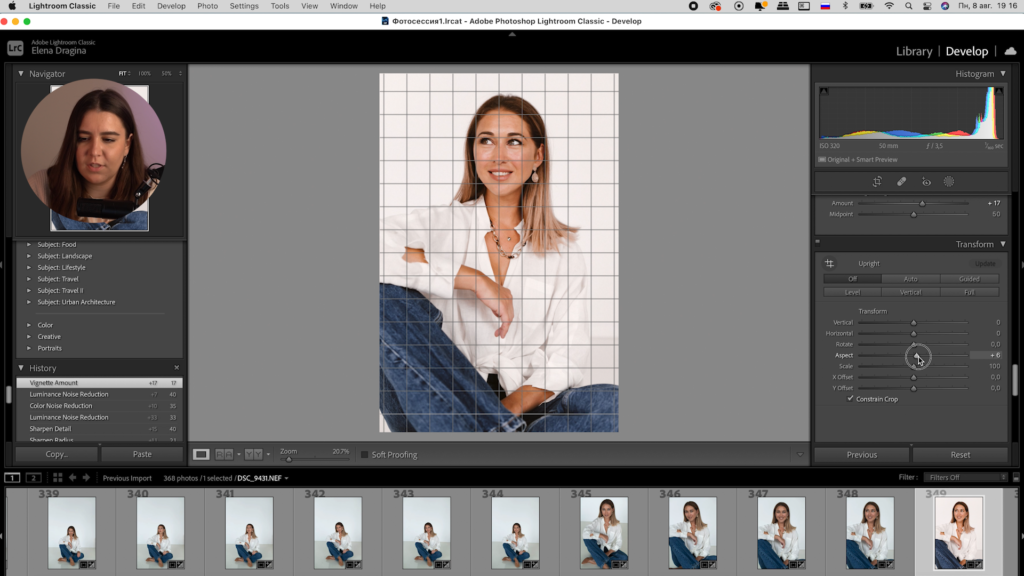The image size is (1024, 576).
Task: Click the Reset button
Action: point(960,454)
